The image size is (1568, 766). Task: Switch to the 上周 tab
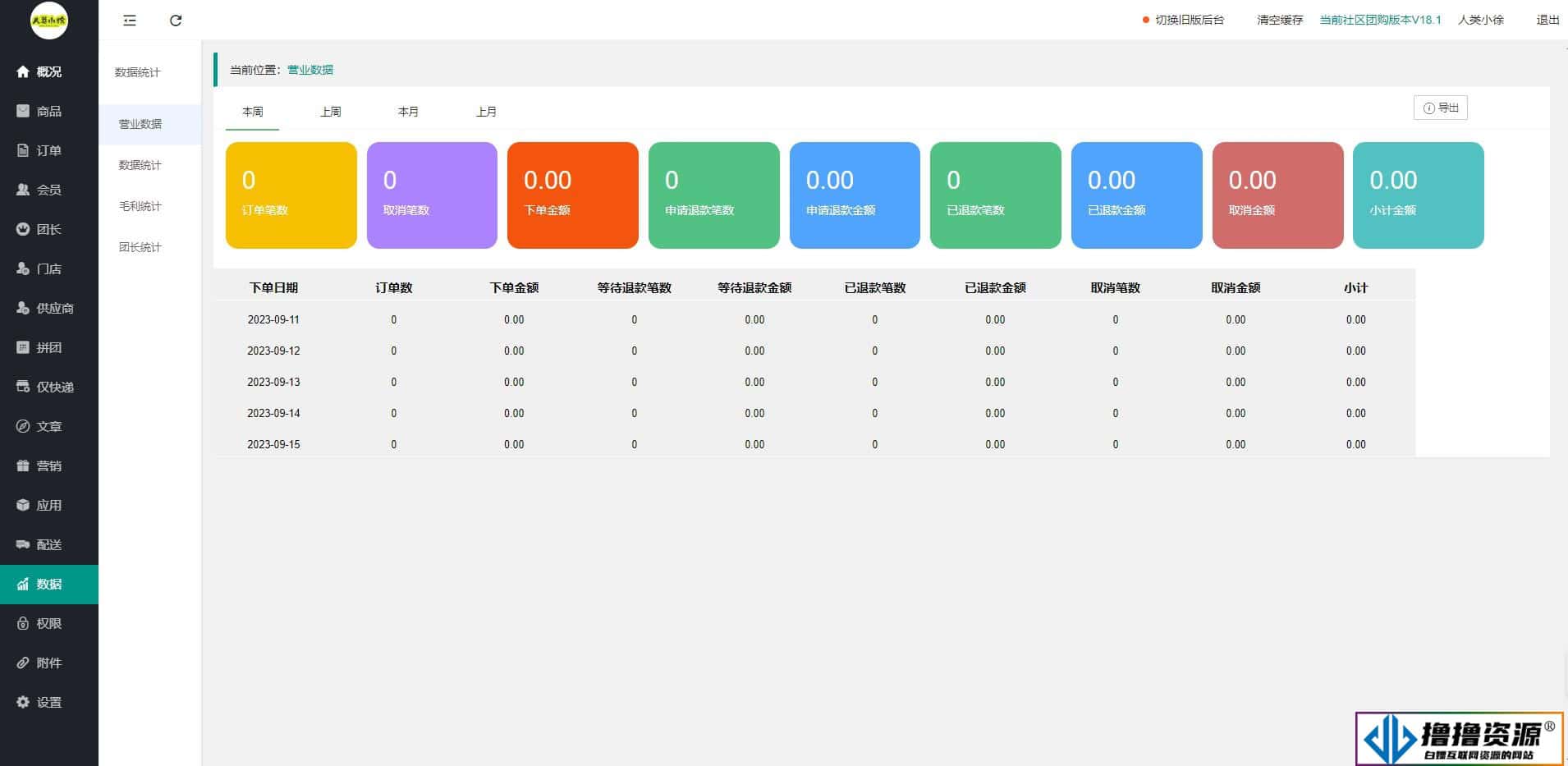pos(331,112)
